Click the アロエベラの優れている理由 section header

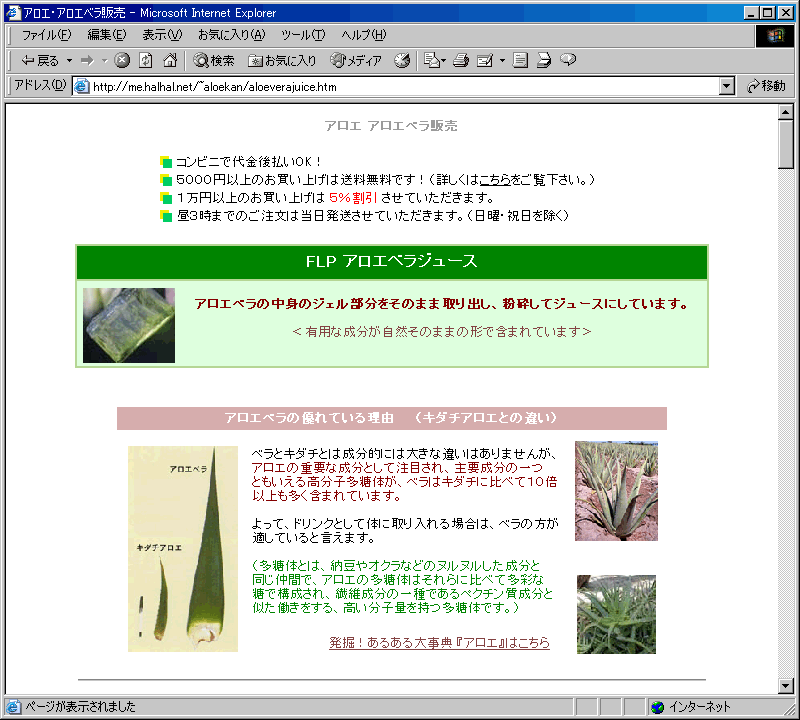point(391,418)
